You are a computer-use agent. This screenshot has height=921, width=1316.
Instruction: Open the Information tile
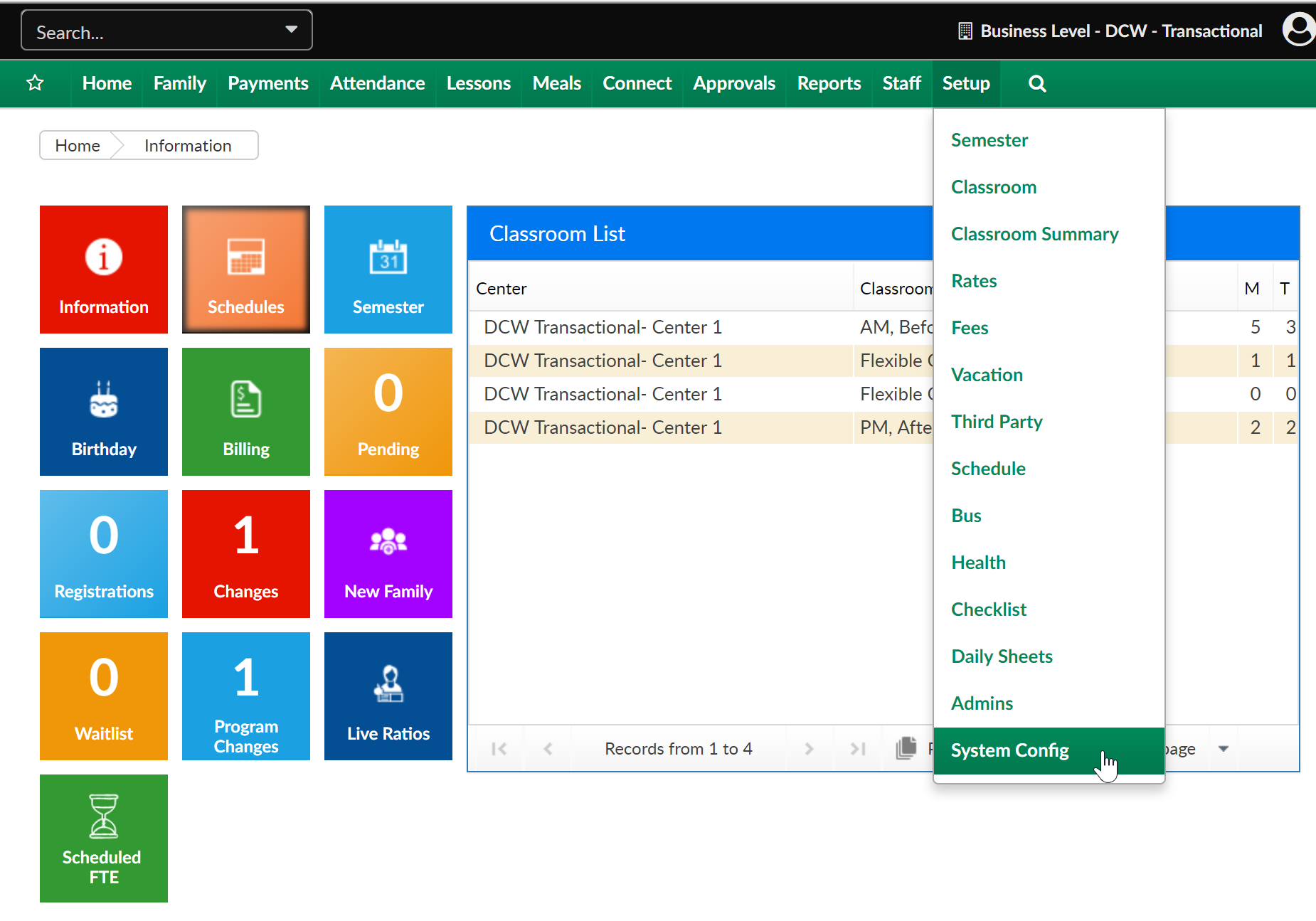(x=104, y=270)
